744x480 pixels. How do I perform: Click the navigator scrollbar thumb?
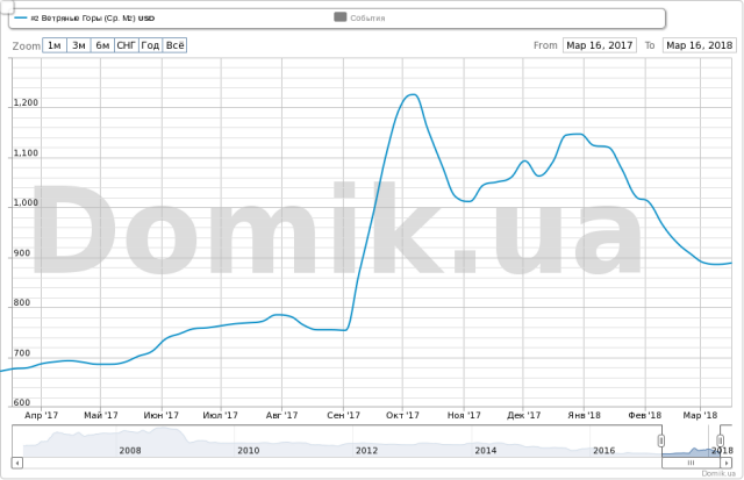(691, 462)
